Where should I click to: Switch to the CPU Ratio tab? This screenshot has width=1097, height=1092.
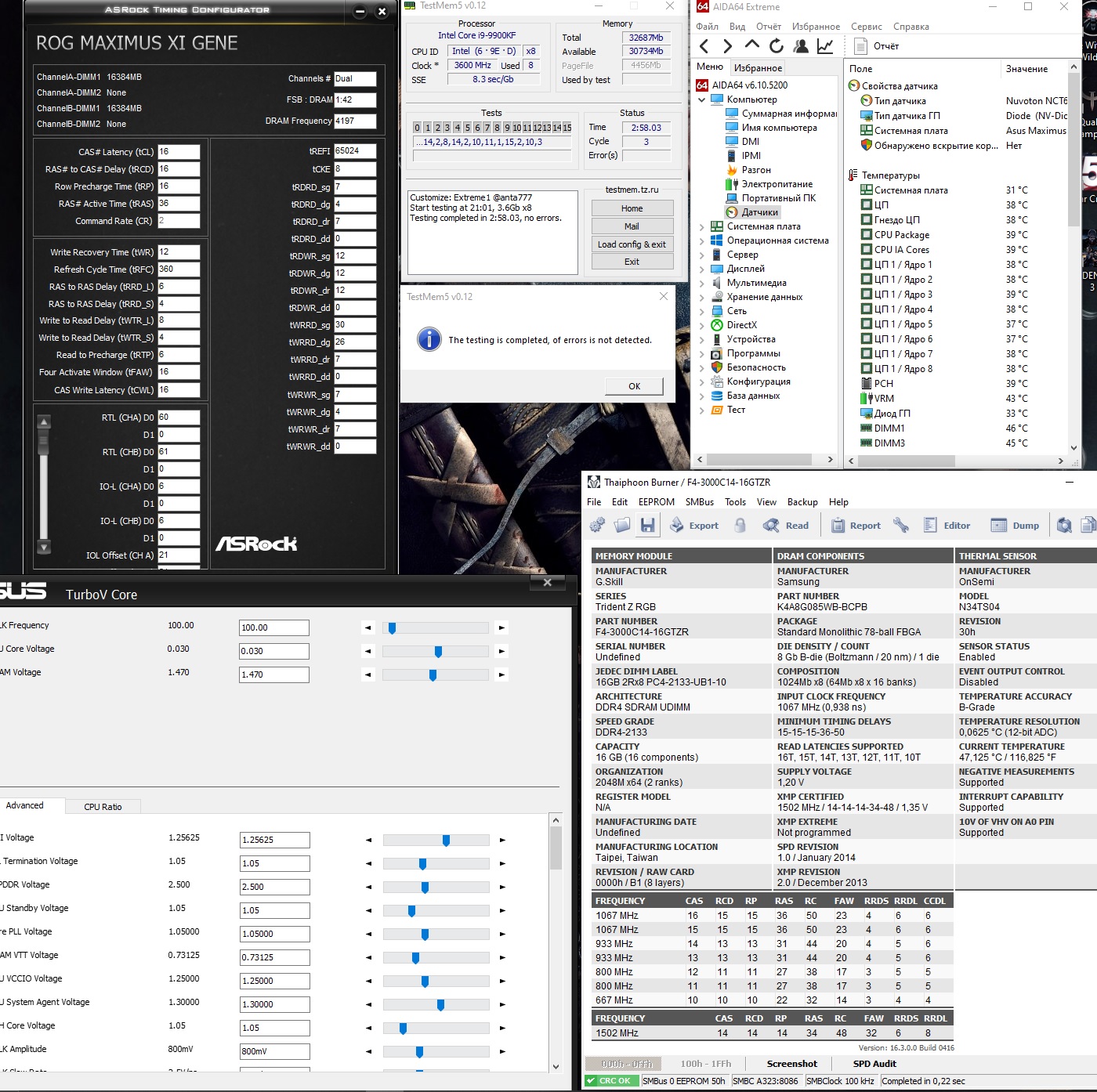click(103, 806)
